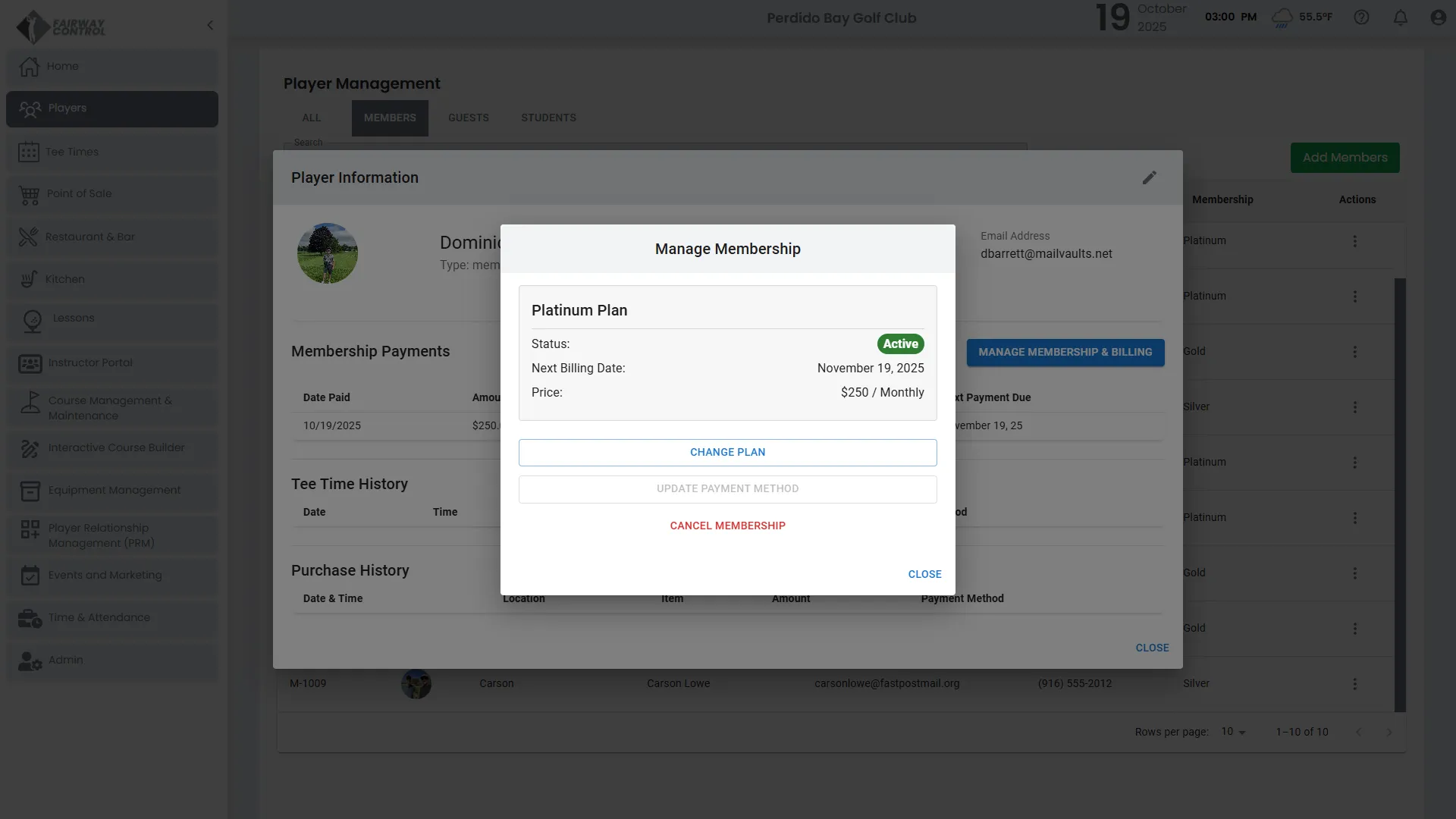Open the help question mark icon

pos(1361,17)
